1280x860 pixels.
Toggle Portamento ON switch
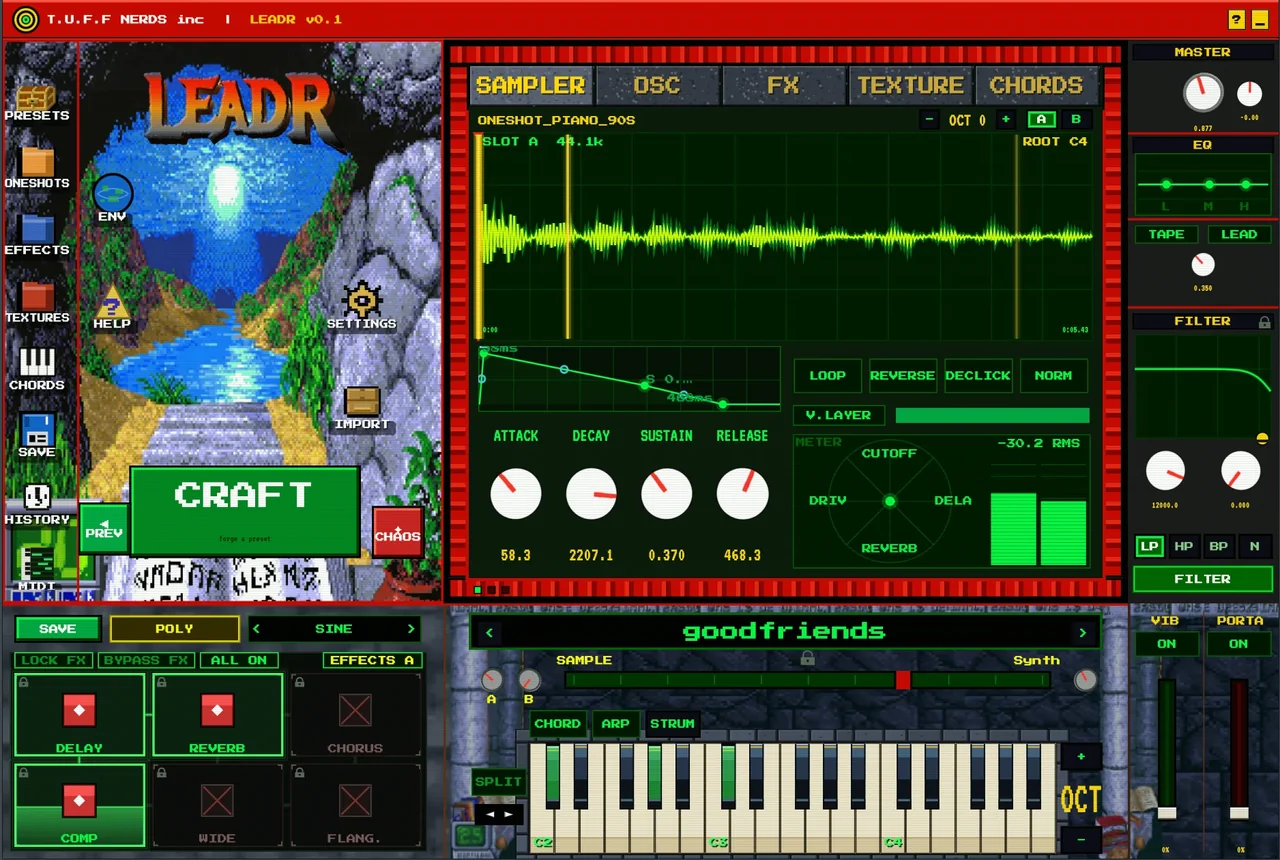pos(1238,644)
